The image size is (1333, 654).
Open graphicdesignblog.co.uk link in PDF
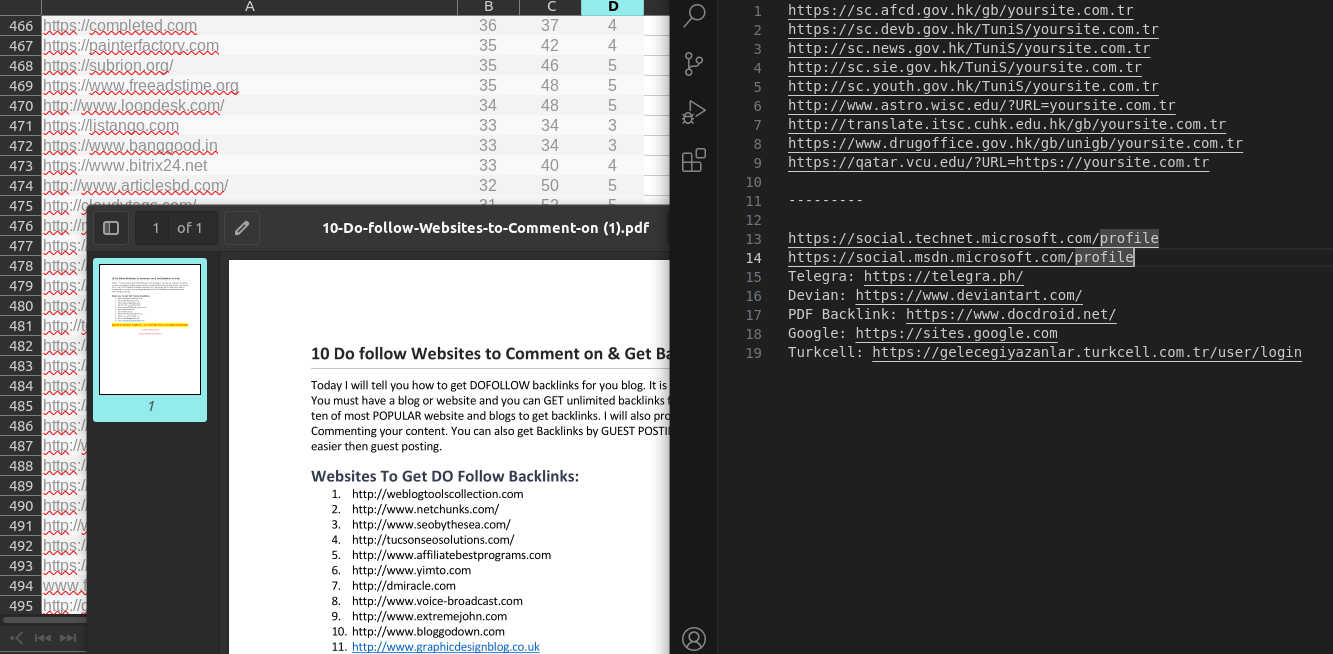445,647
